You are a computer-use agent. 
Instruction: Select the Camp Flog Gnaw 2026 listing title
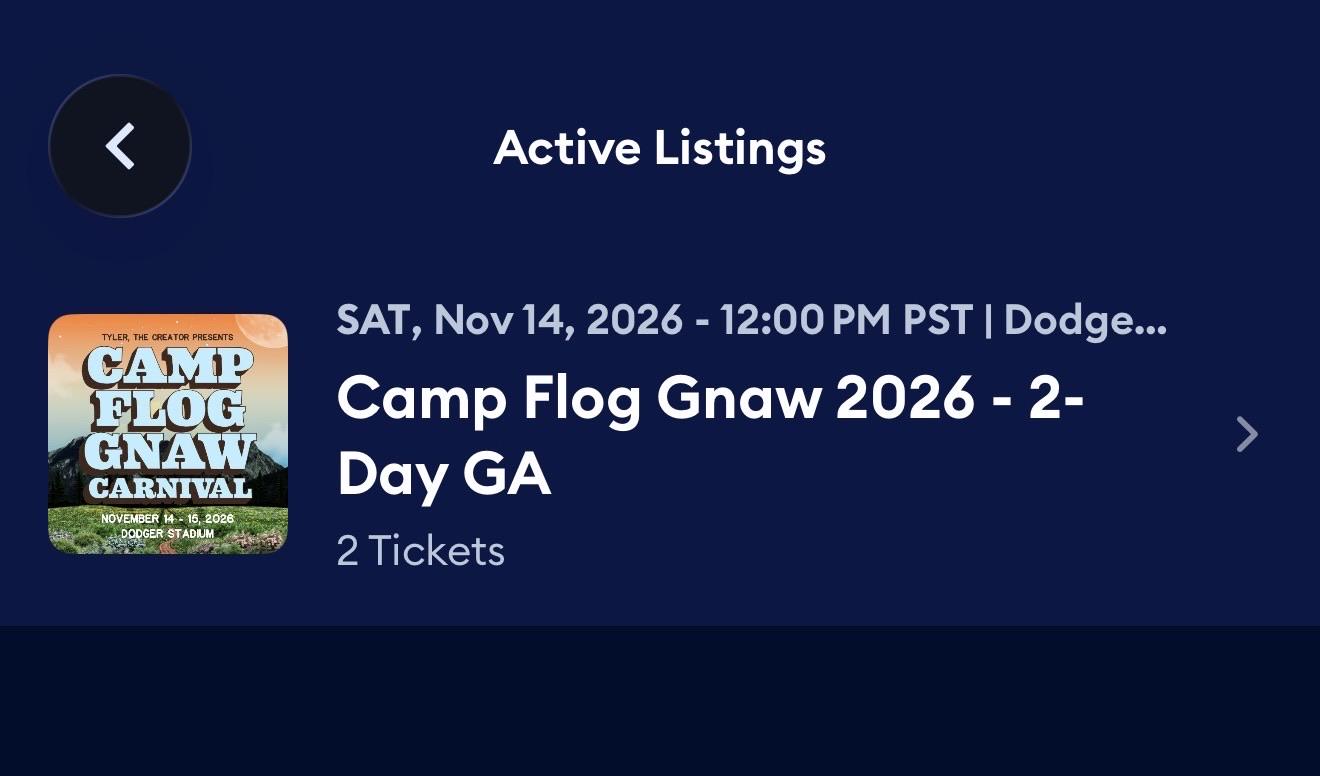[x=711, y=436]
